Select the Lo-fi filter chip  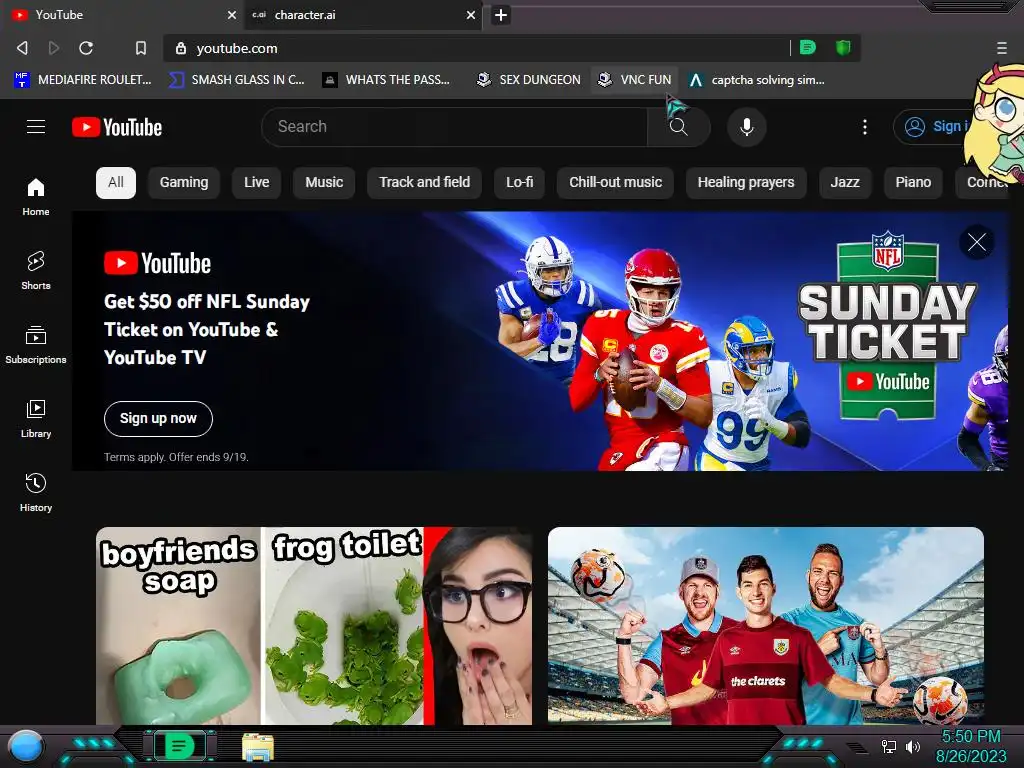(x=519, y=183)
